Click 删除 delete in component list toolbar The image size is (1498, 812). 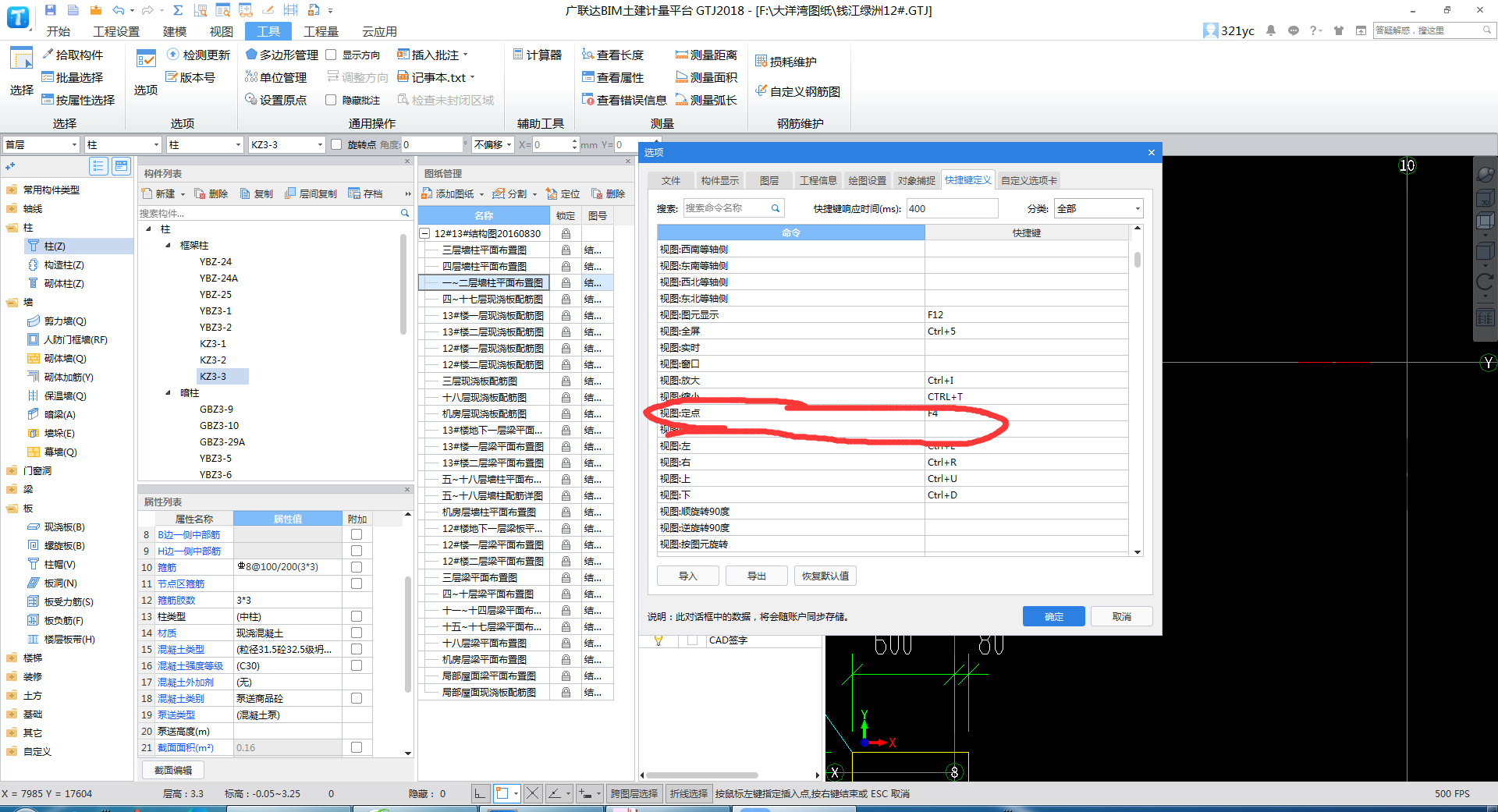pyautogui.click(x=211, y=193)
